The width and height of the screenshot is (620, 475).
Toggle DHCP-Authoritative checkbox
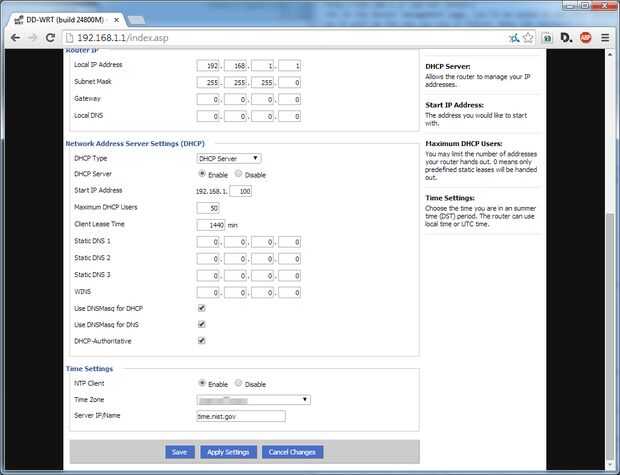[x=202, y=341]
